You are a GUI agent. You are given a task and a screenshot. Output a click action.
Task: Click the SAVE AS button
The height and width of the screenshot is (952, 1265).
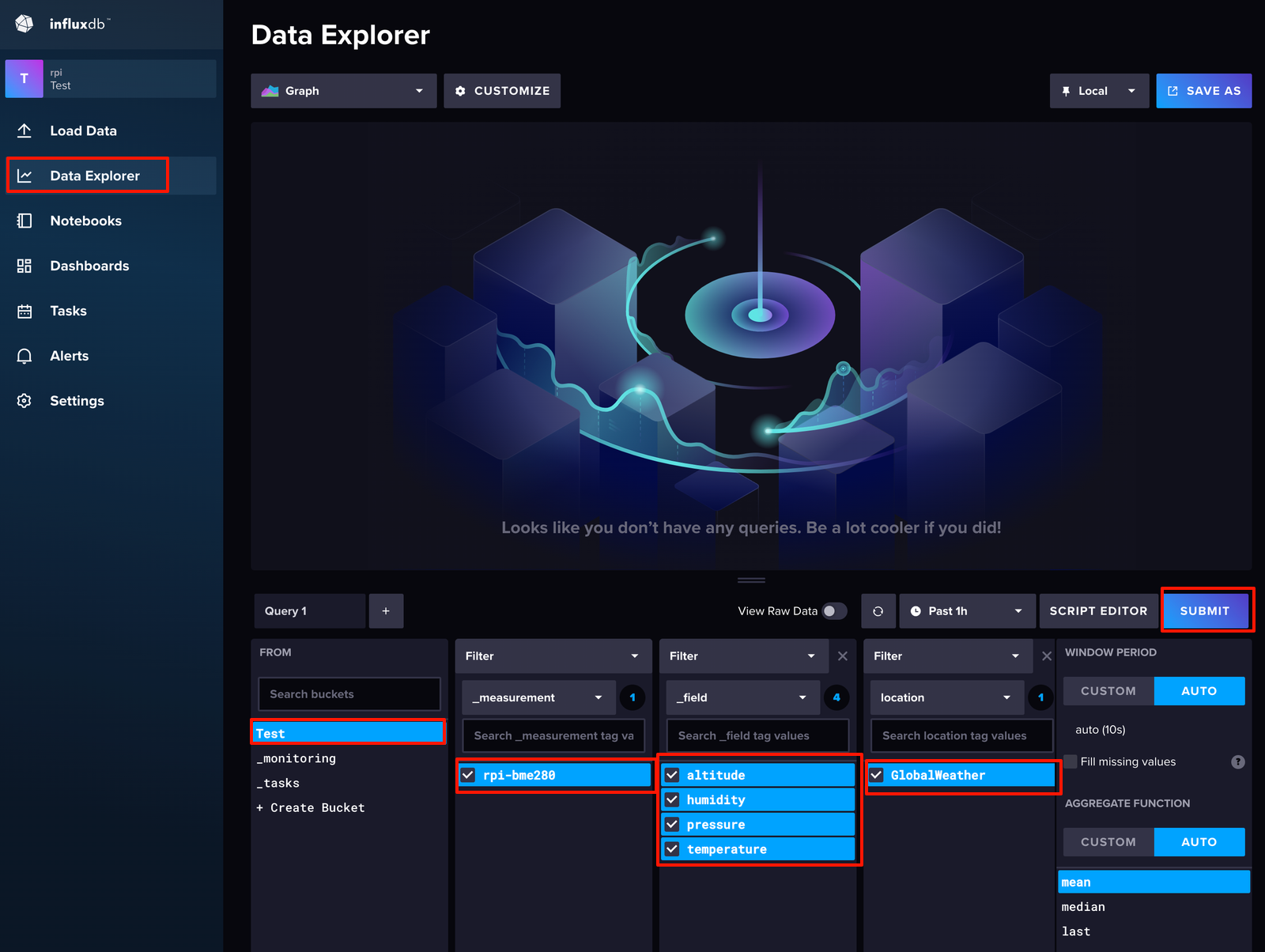[x=1203, y=91]
